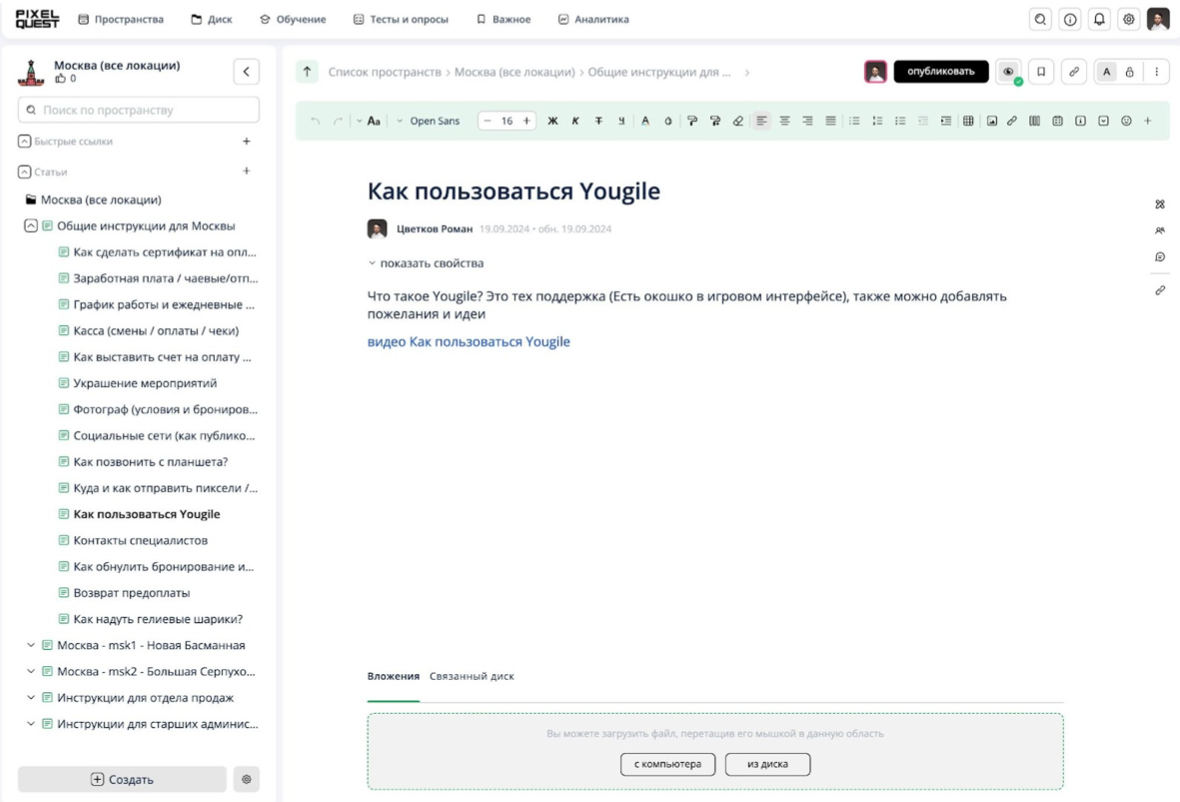Expand показать свойства
Viewport: 1180px width, 802px height.
(426, 263)
